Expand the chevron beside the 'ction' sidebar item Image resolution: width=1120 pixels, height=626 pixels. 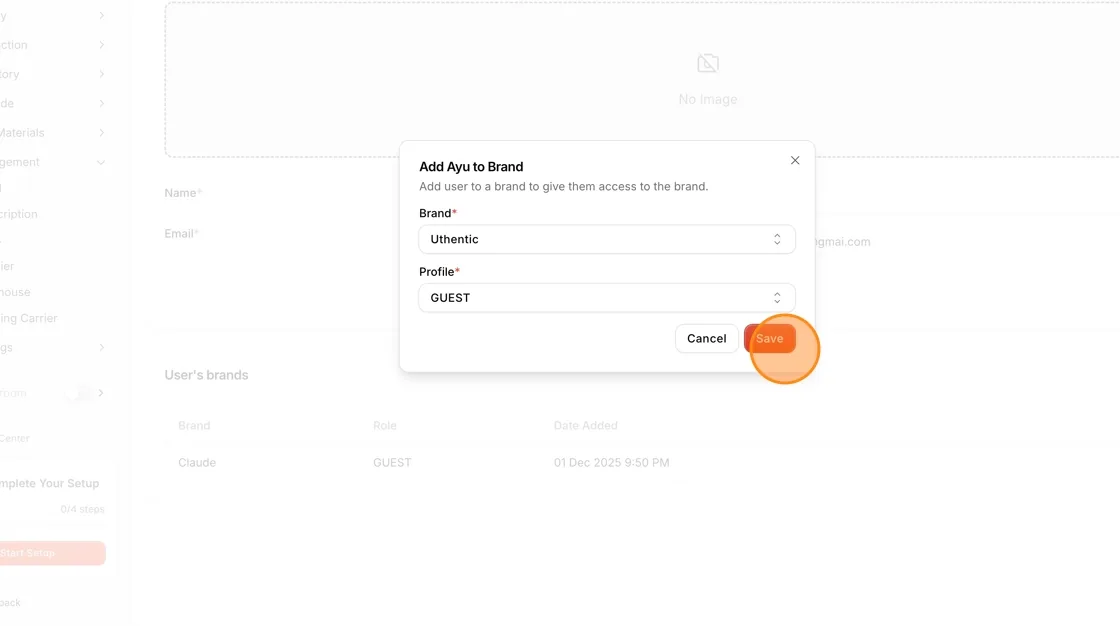101,45
